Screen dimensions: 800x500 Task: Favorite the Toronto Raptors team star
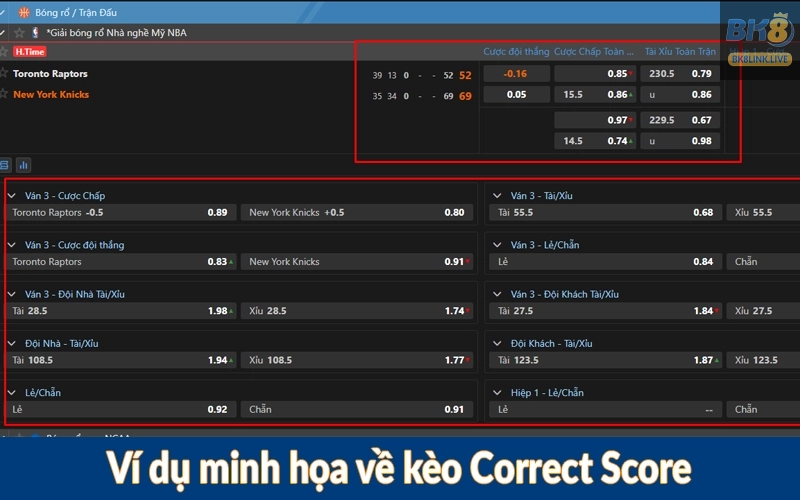click(x=4, y=73)
